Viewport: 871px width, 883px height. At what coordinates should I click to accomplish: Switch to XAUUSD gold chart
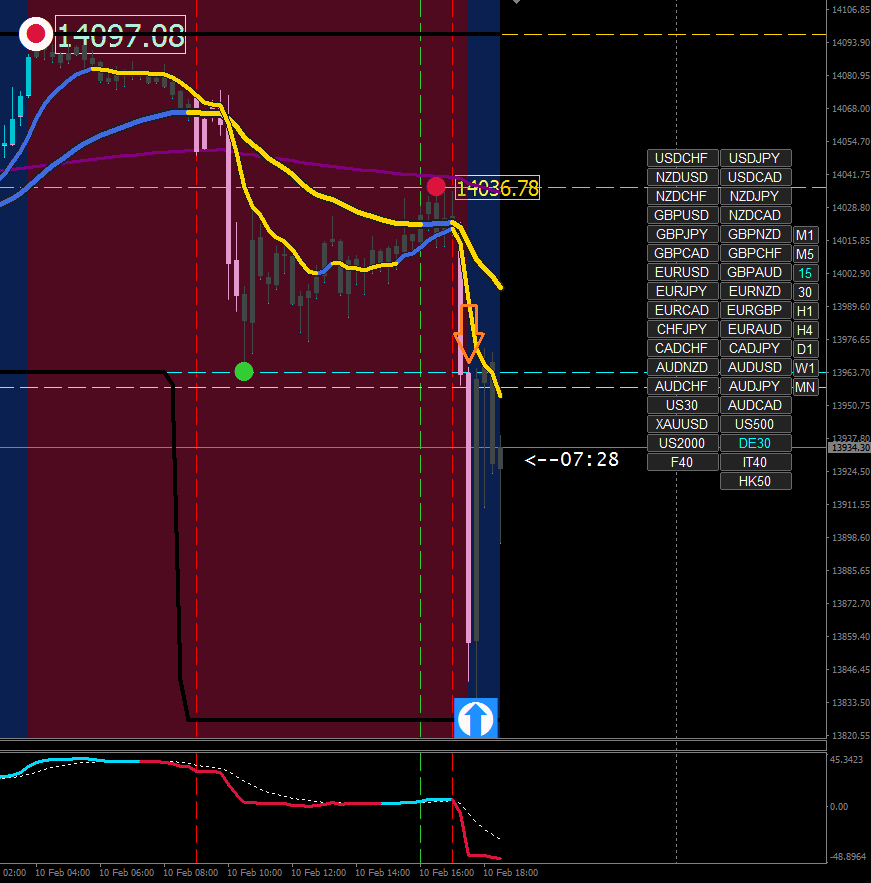[x=682, y=425]
